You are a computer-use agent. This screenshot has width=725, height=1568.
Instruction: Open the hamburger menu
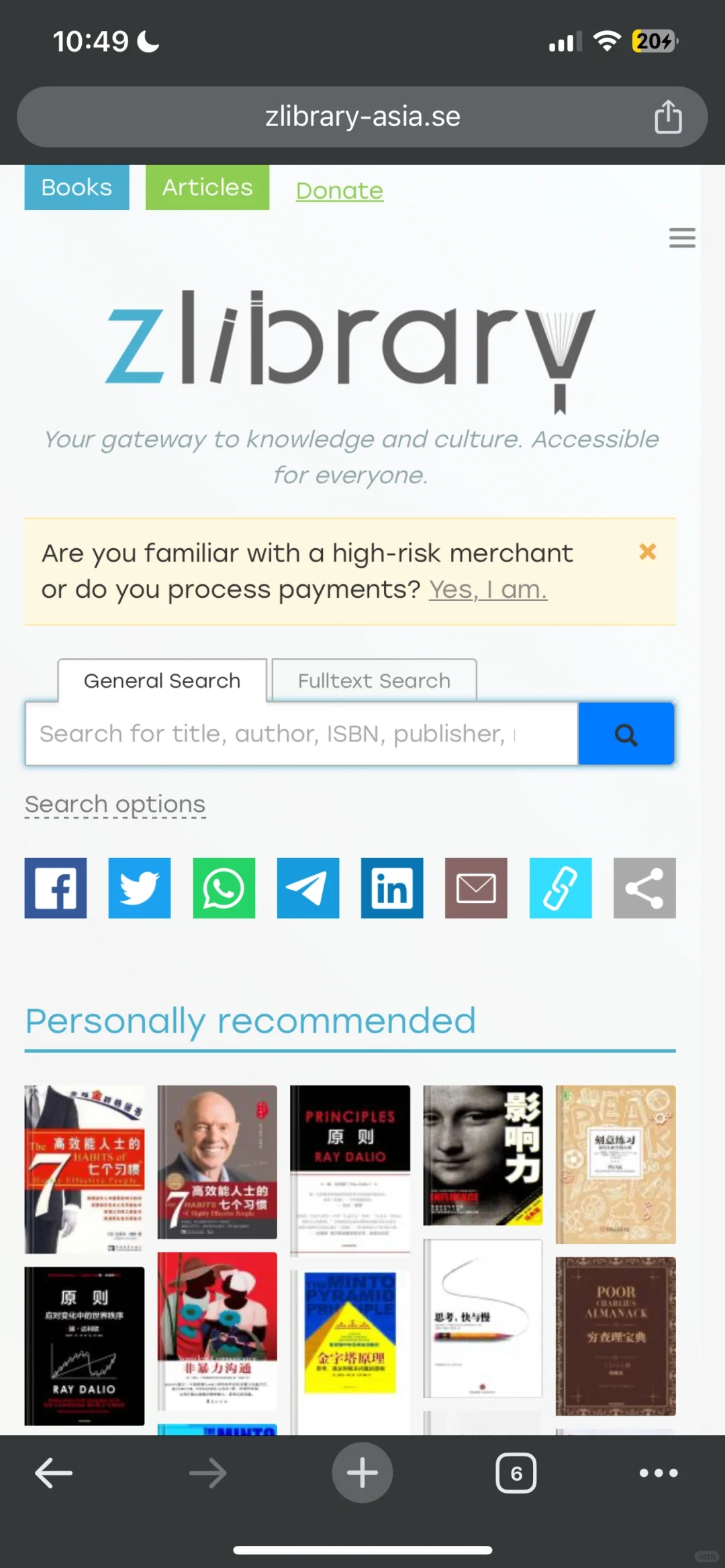(x=682, y=238)
